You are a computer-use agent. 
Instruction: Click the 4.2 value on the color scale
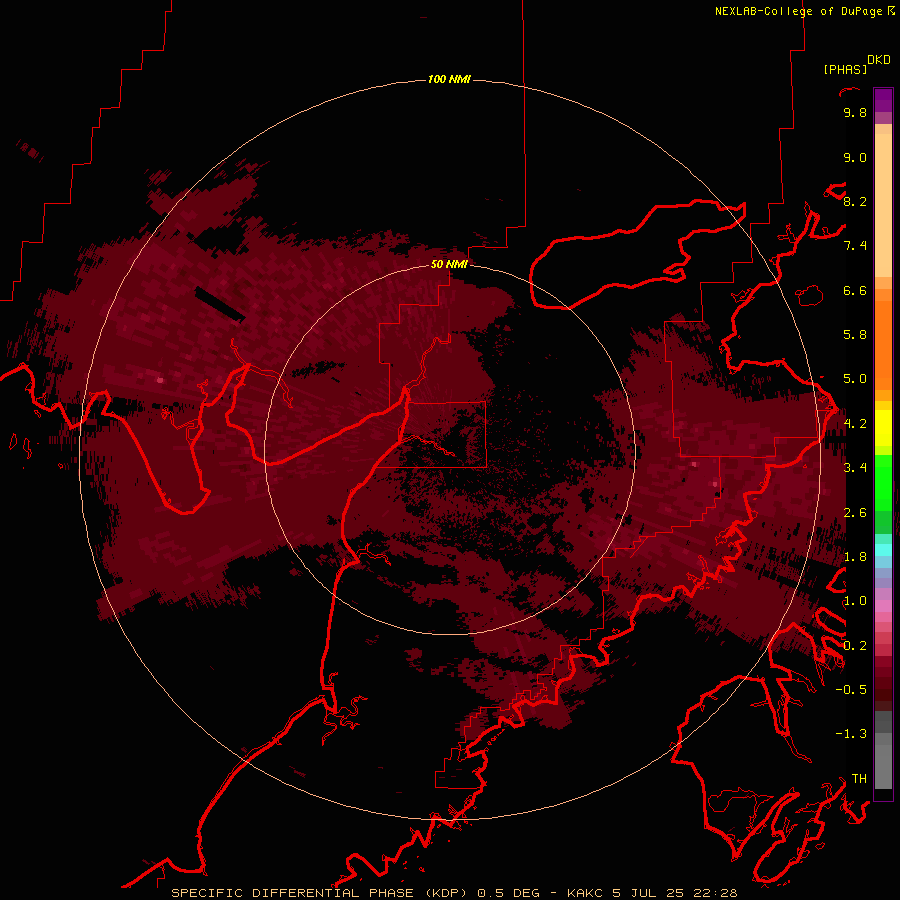(x=855, y=424)
